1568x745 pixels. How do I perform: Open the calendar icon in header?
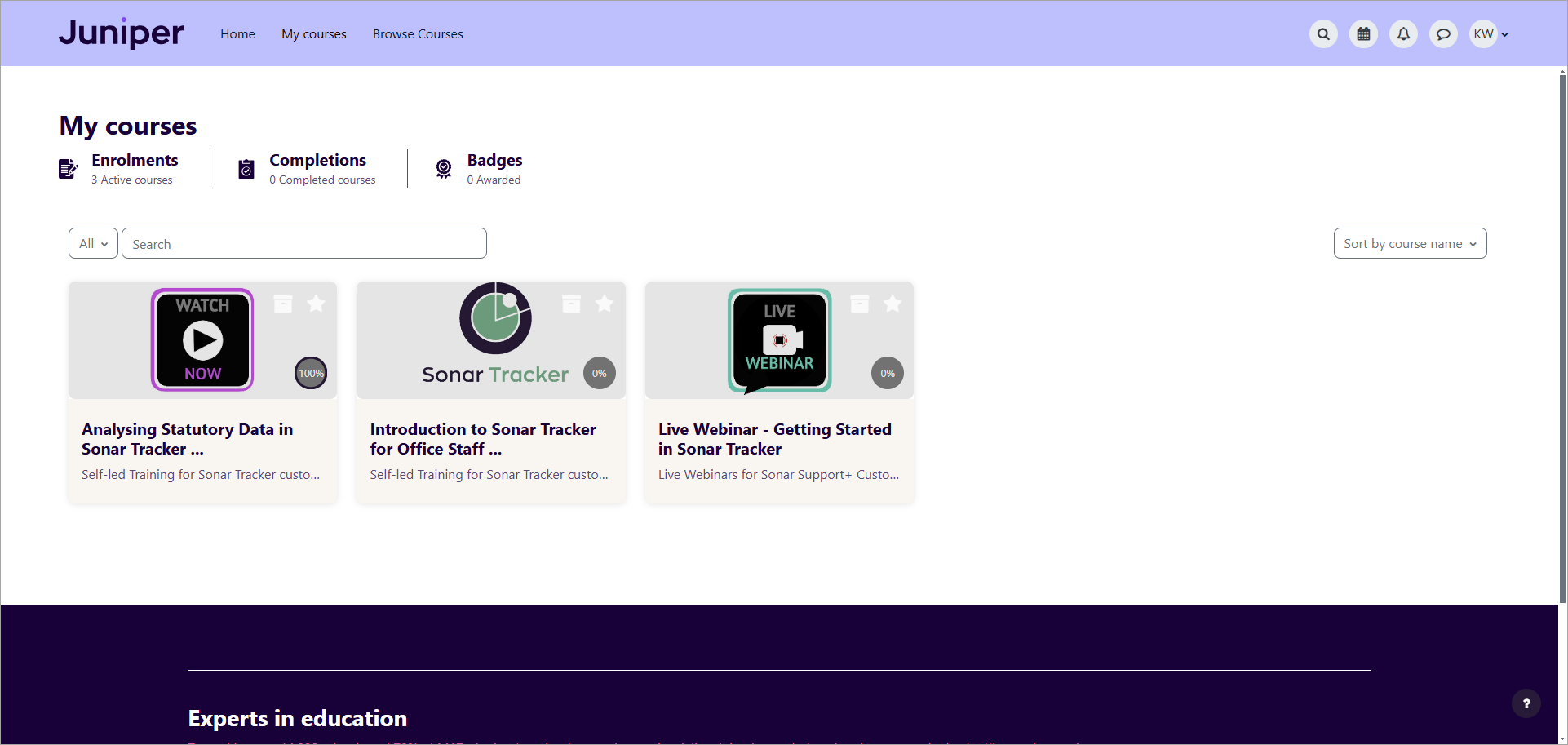[x=1363, y=34]
